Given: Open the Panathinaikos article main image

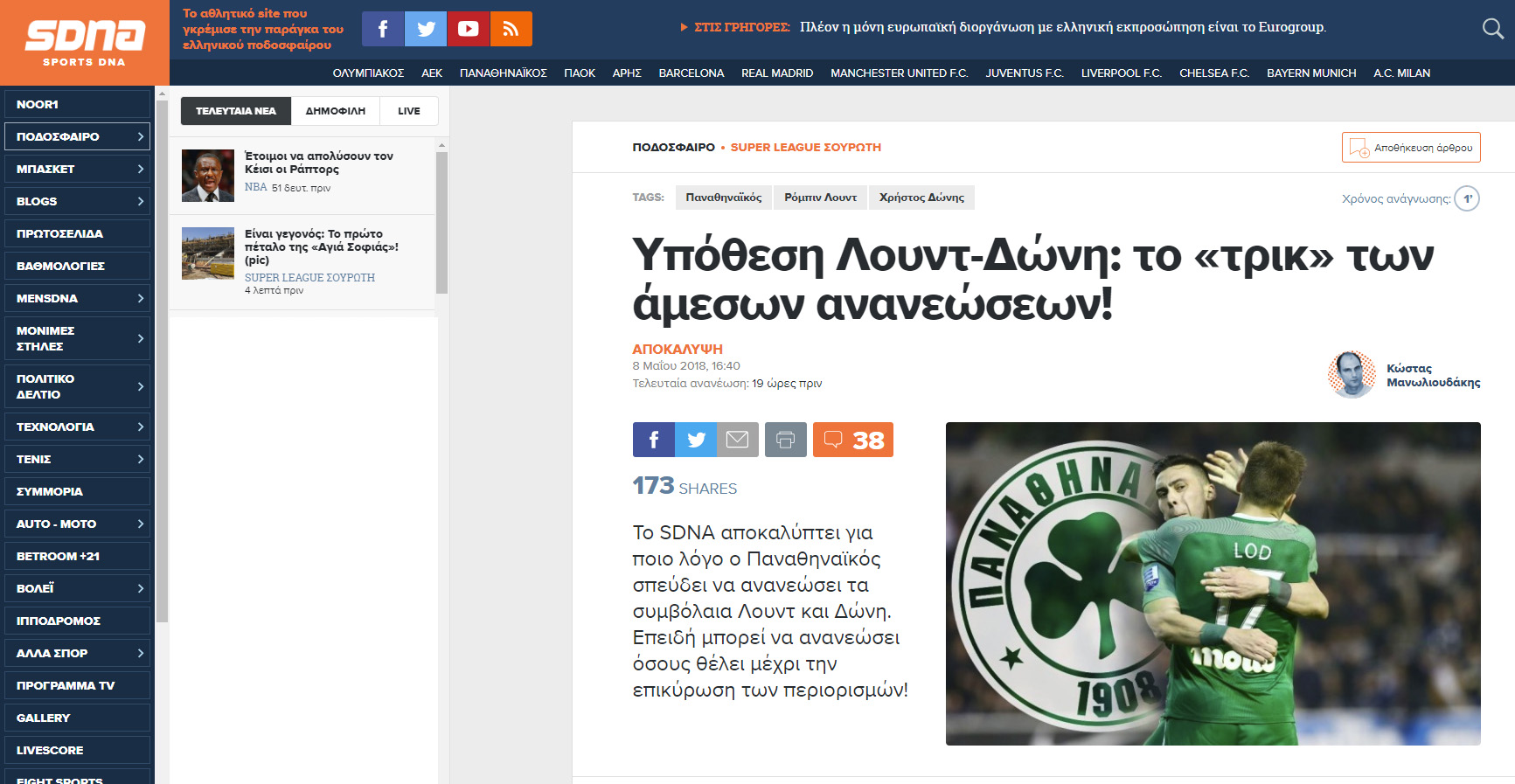Looking at the screenshot, I should pyautogui.click(x=1213, y=584).
